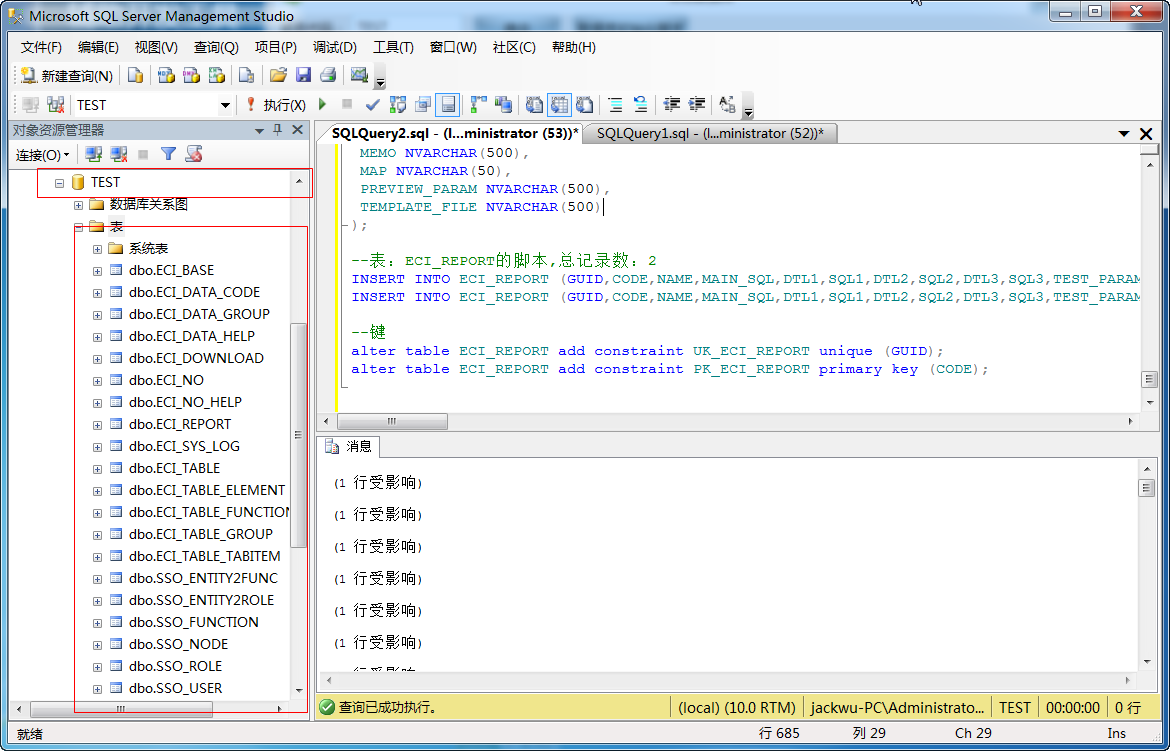Expand the 数据库关系图 folder
1170x751 pixels.
78,205
